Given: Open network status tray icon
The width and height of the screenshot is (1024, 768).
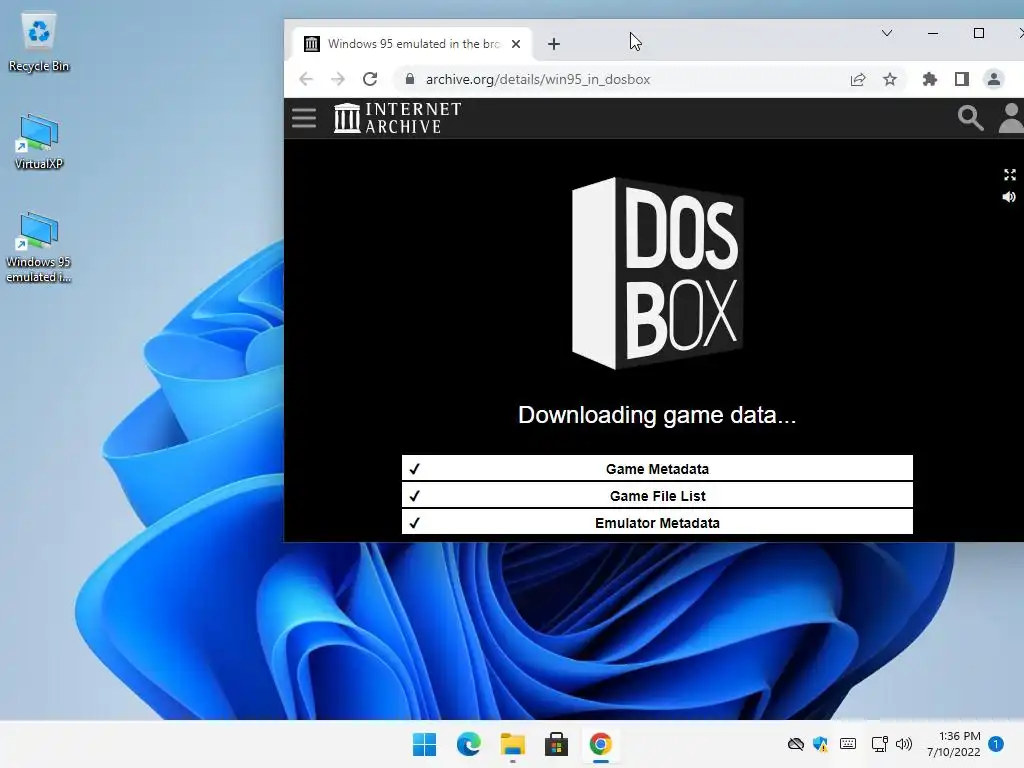Looking at the screenshot, I should (879, 744).
